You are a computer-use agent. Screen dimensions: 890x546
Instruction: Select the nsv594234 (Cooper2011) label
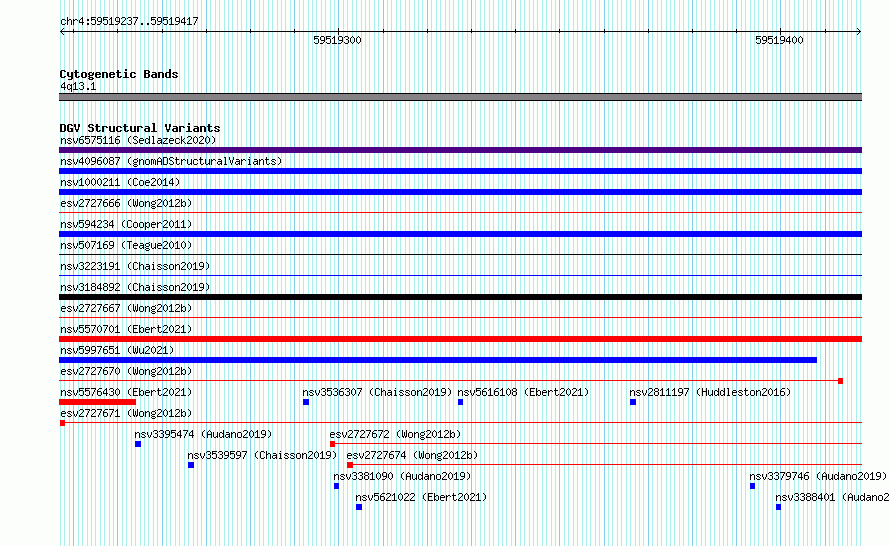click(126, 224)
